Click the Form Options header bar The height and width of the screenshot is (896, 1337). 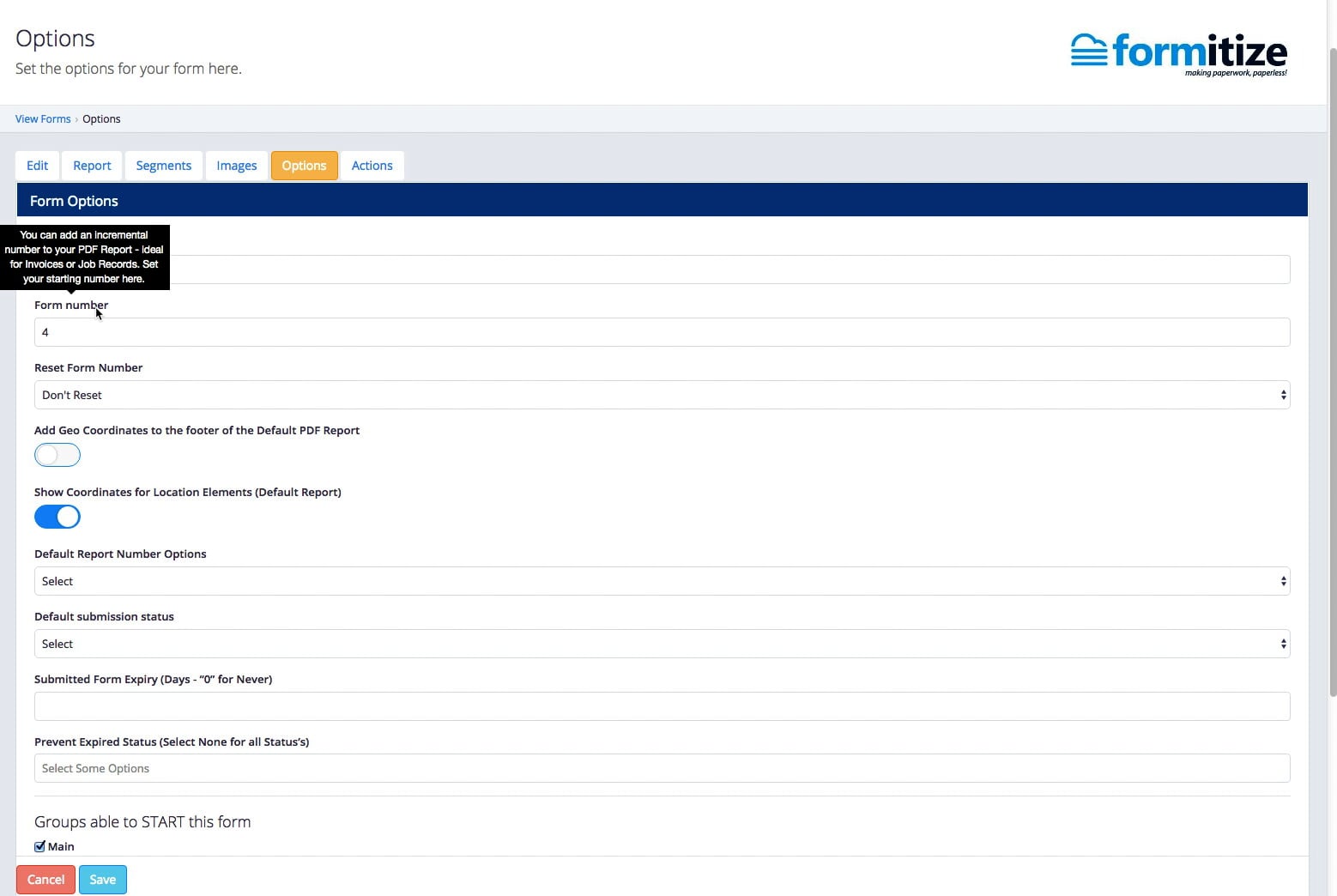coord(662,200)
